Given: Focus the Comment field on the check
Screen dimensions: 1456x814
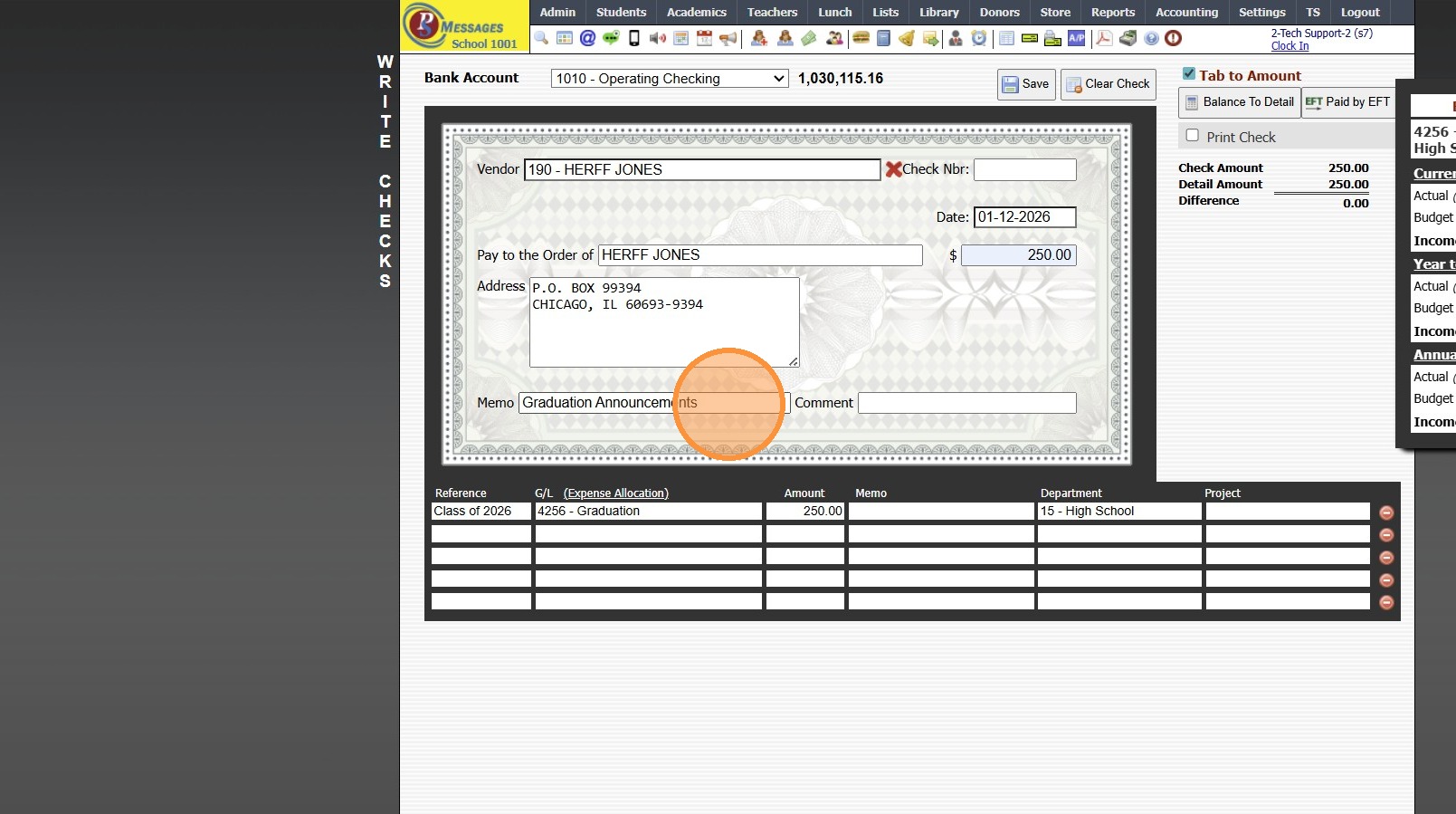Looking at the screenshot, I should click(x=967, y=403).
